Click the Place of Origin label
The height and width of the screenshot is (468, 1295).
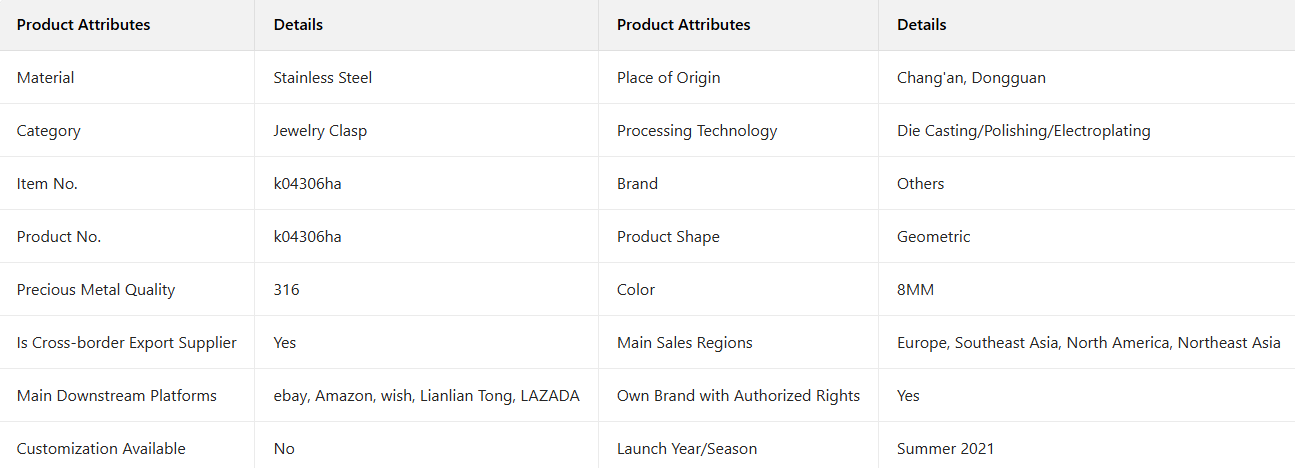click(x=668, y=78)
